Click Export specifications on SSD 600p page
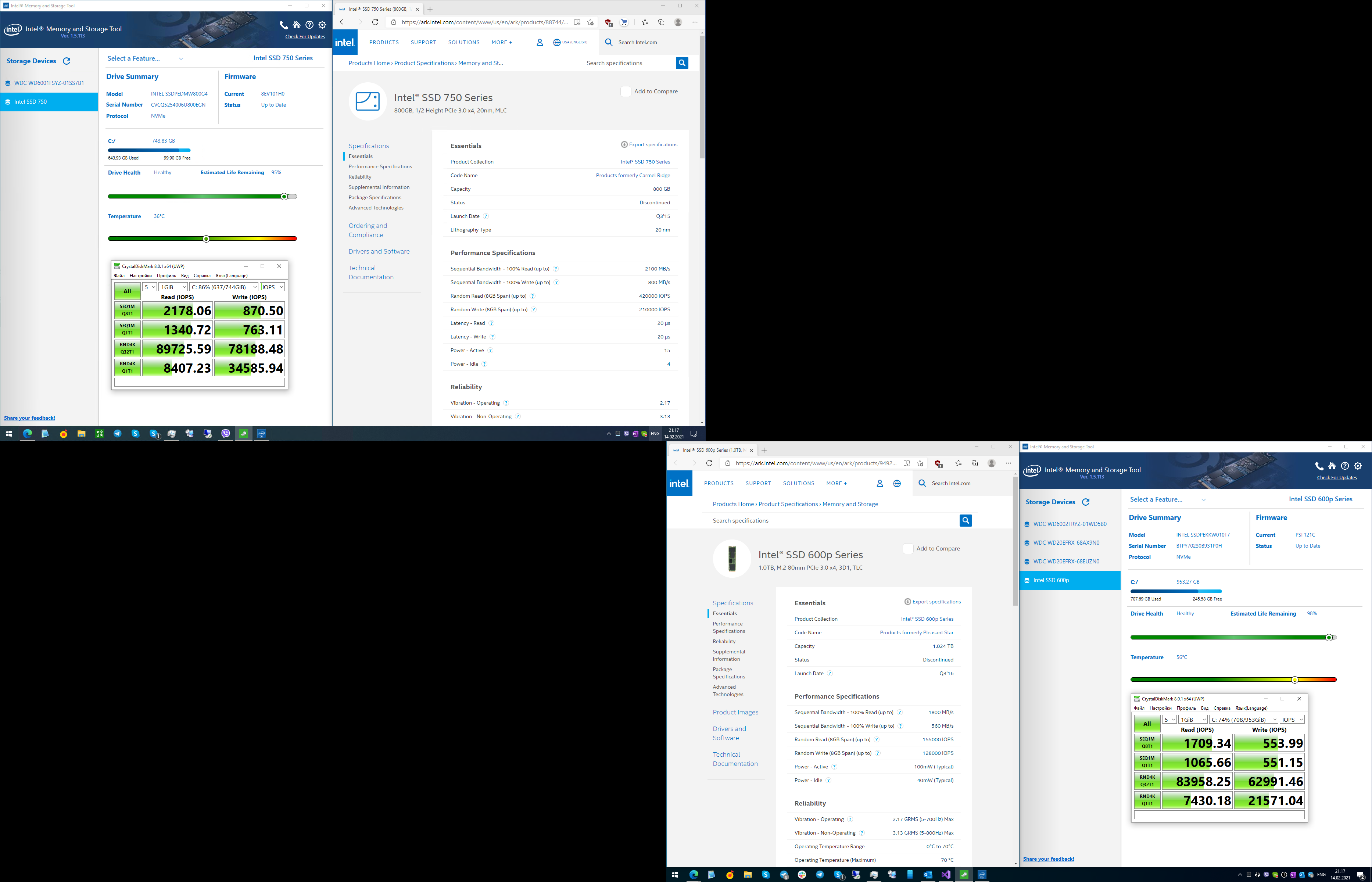 (932, 602)
